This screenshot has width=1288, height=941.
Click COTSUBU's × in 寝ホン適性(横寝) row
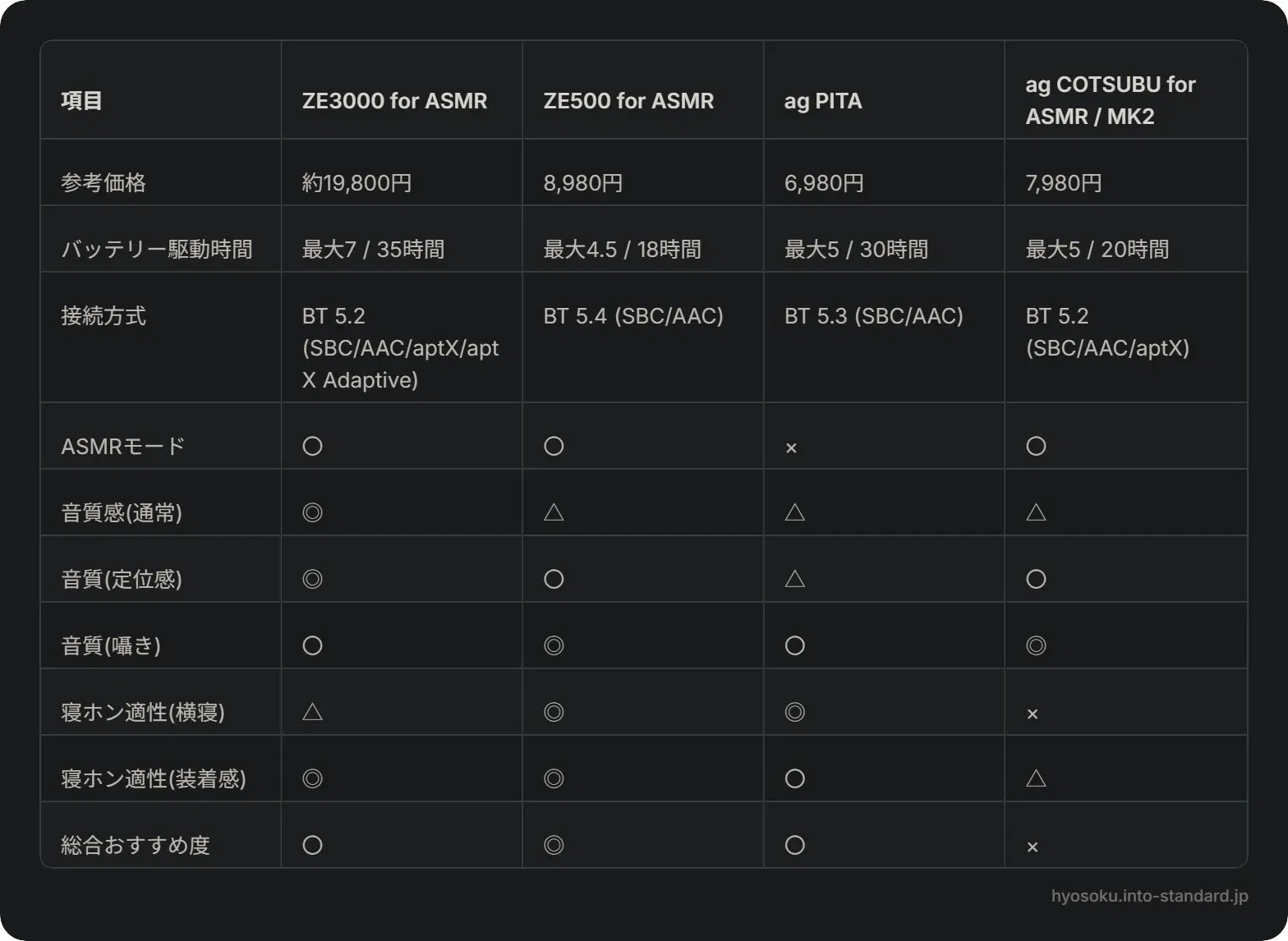(x=1033, y=714)
